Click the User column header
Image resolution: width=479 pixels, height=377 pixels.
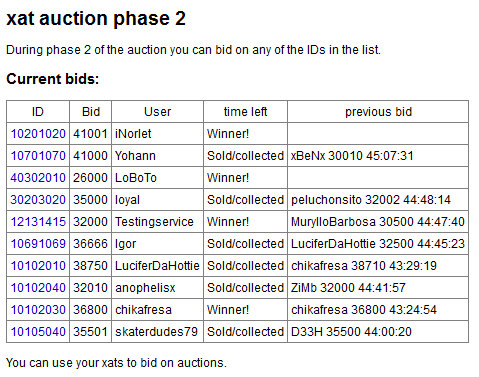[157, 112]
